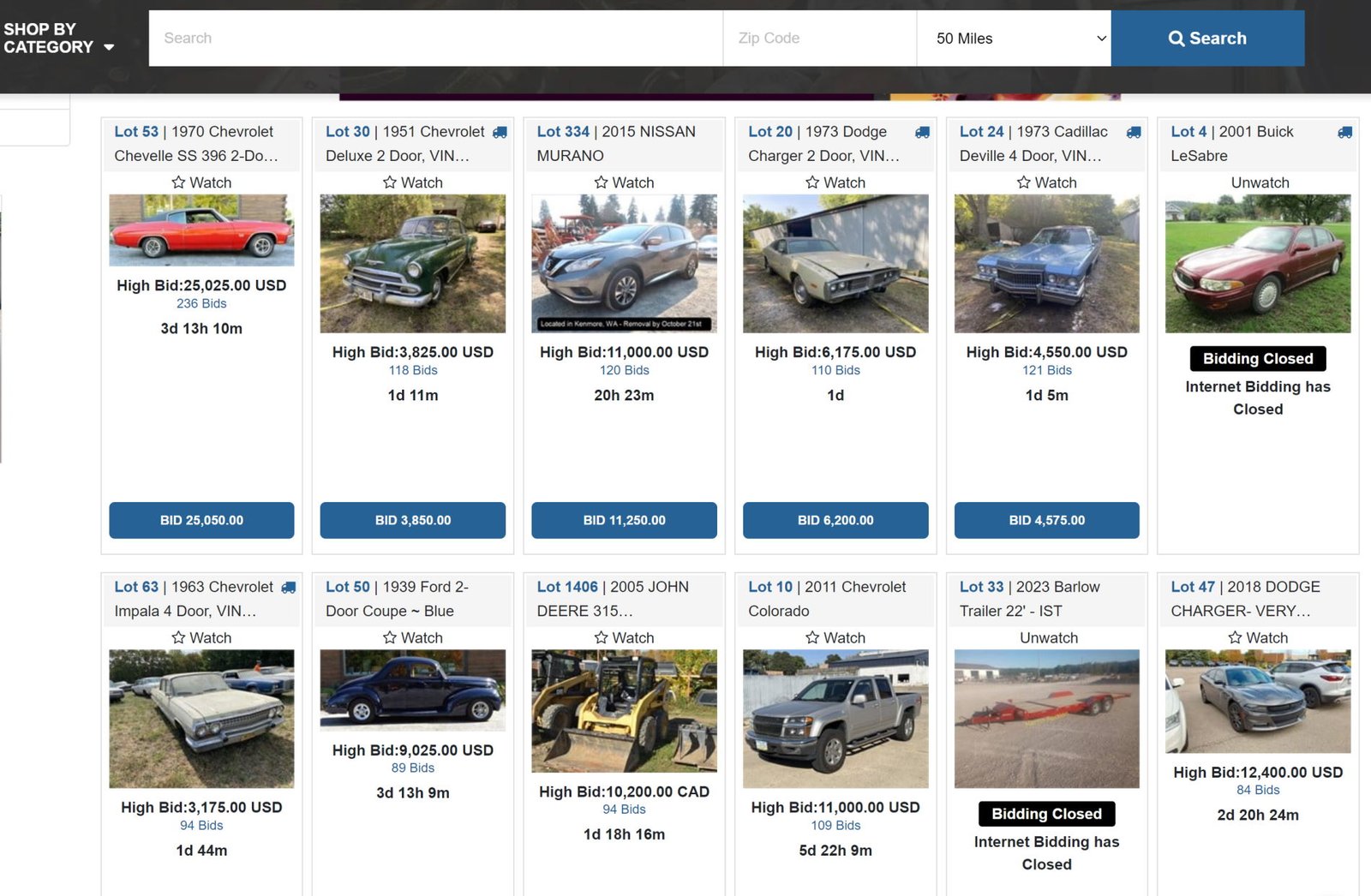Open the blue 1939 Ford Coupe photo
The height and width of the screenshot is (896, 1371).
[x=413, y=690]
